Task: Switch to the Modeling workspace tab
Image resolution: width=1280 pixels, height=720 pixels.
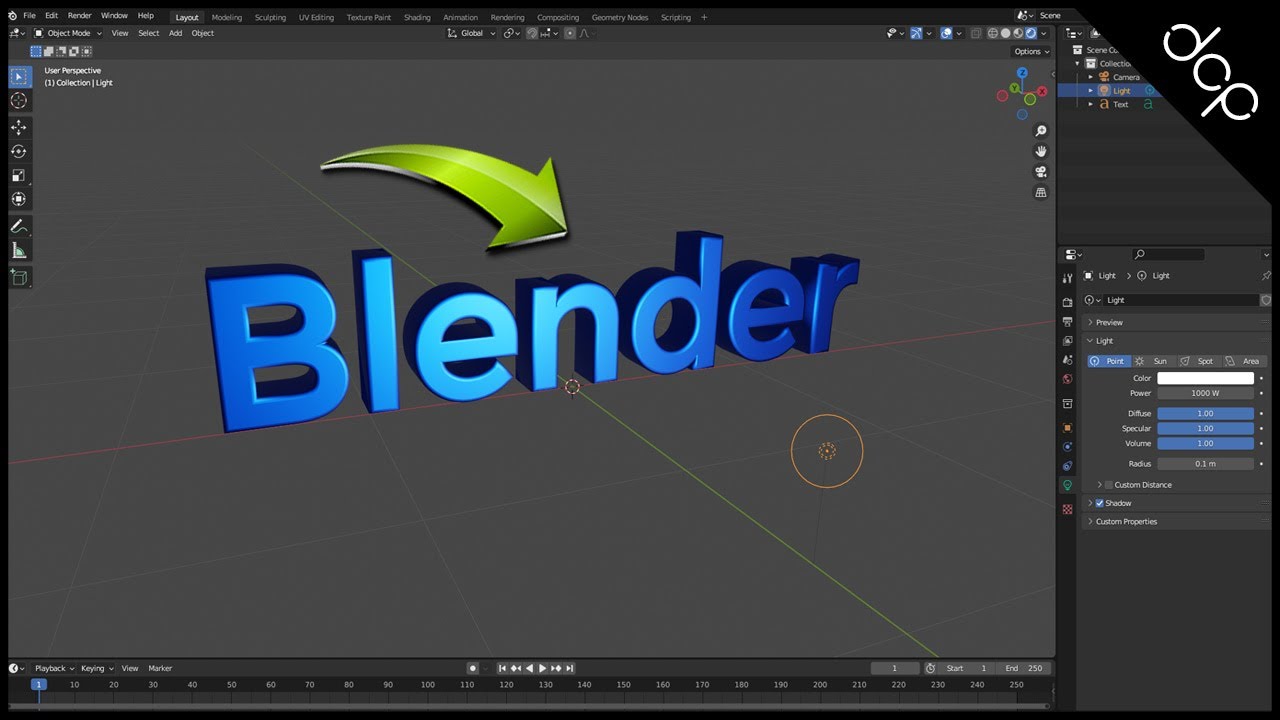Action: point(227,17)
